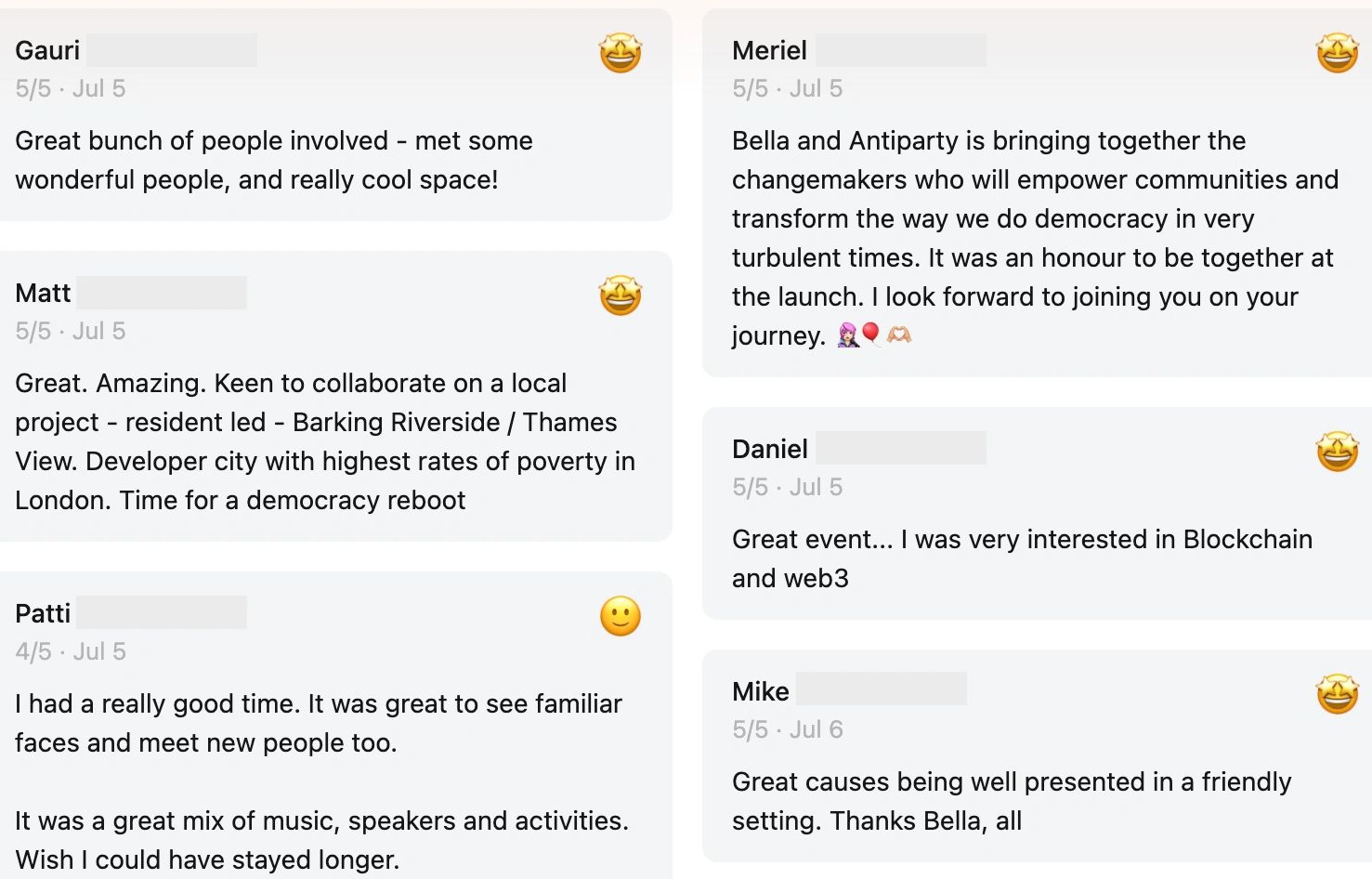Select Patti's slightly smiling face emoji

point(621,616)
